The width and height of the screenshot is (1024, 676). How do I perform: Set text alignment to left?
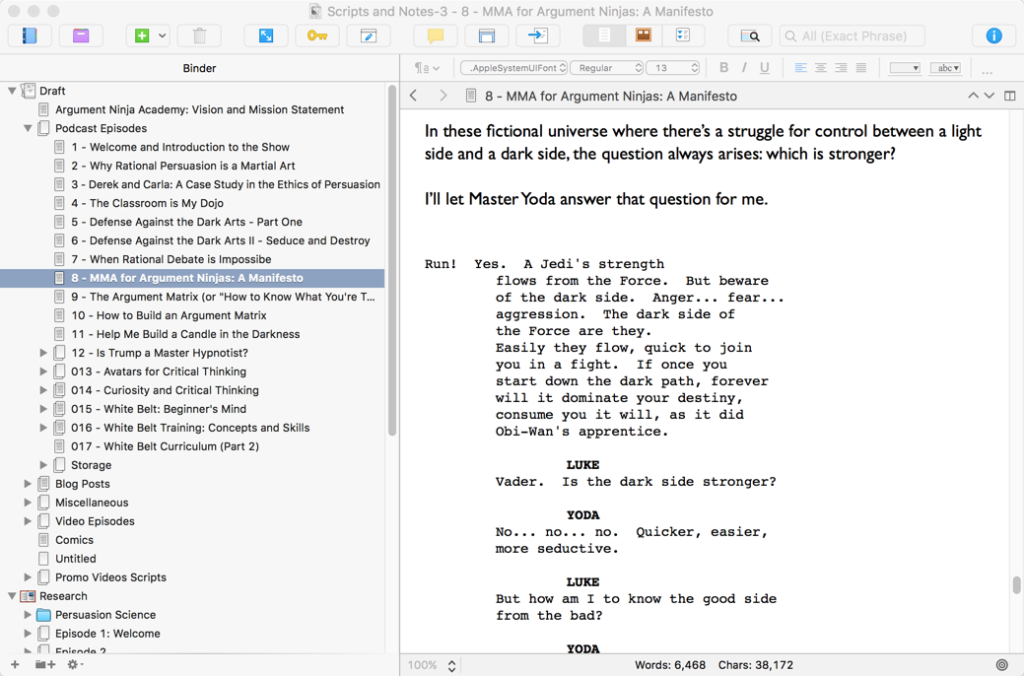(x=801, y=68)
